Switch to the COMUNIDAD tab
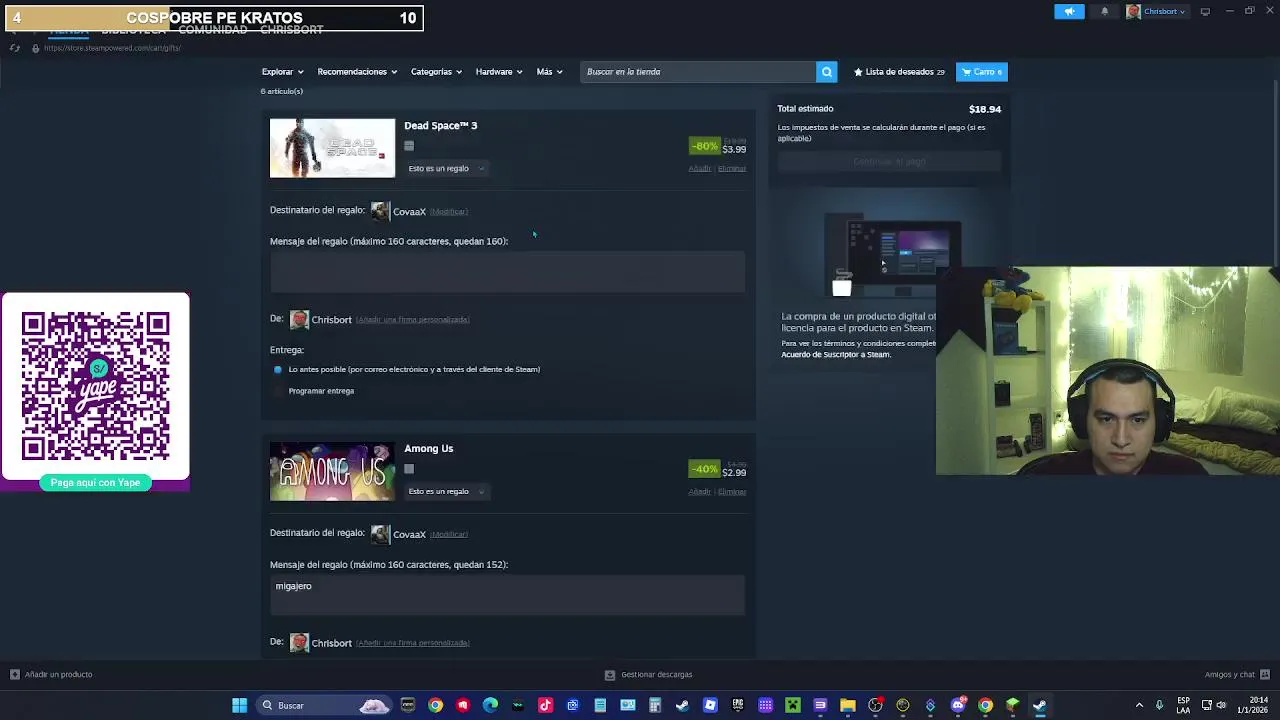The width and height of the screenshot is (1280, 720). (212, 30)
